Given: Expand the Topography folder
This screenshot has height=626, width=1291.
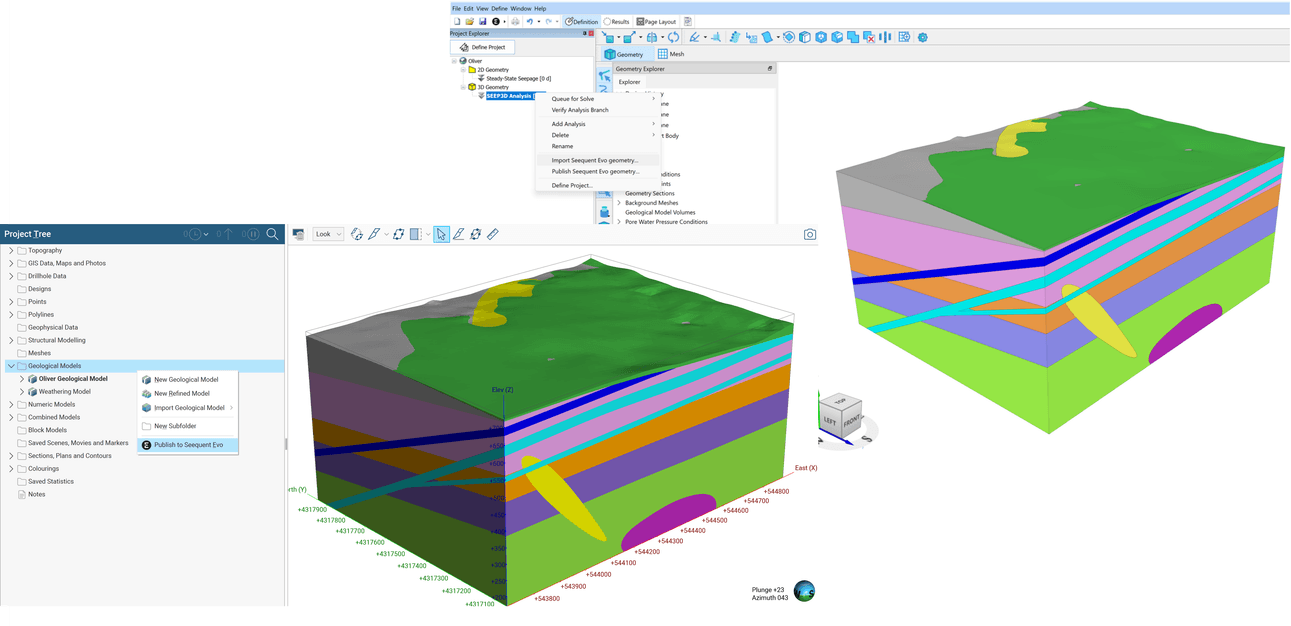Looking at the screenshot, I should point(11,250).
